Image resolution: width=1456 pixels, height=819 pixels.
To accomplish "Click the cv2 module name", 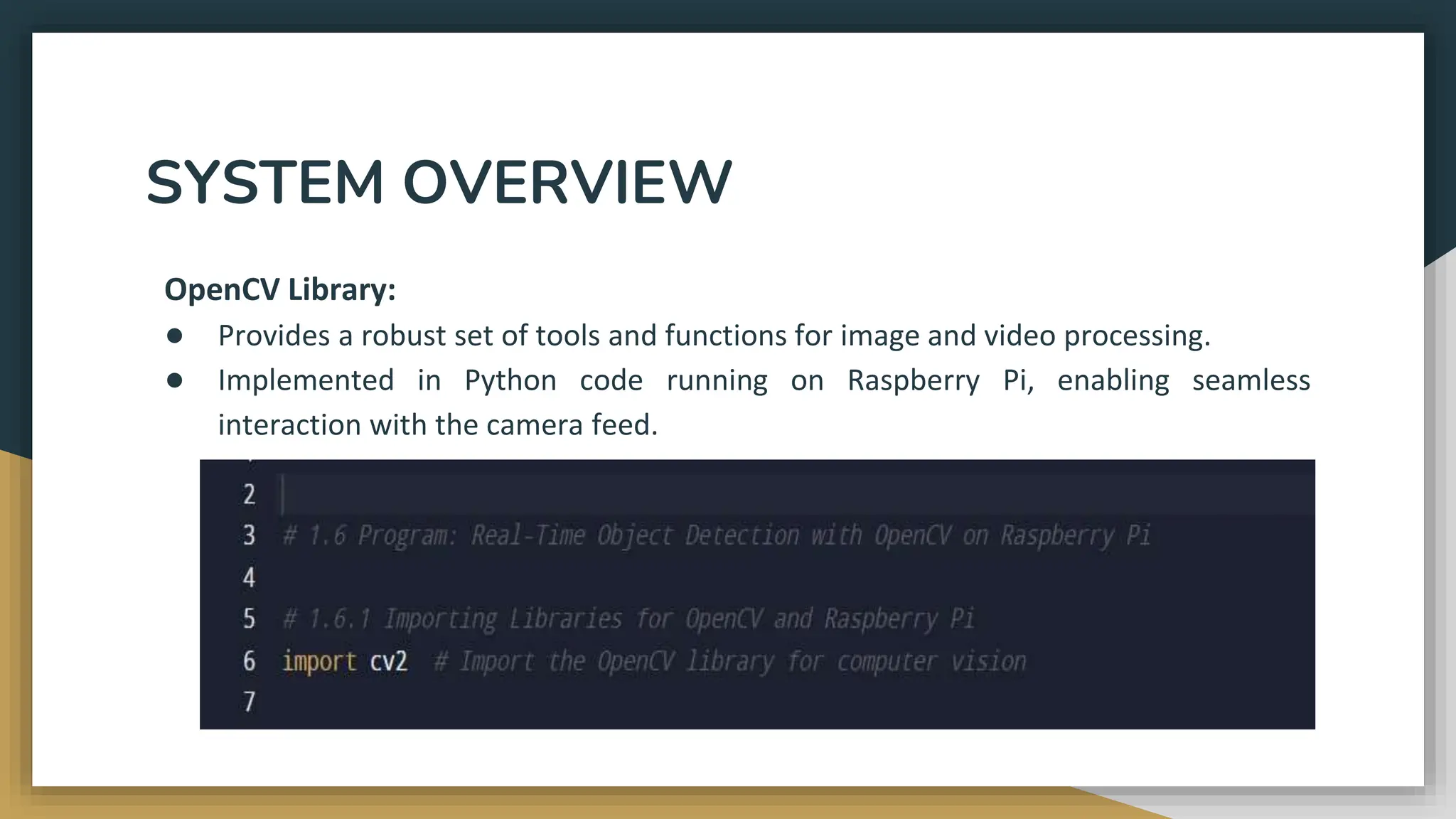I will click(389, 662).
